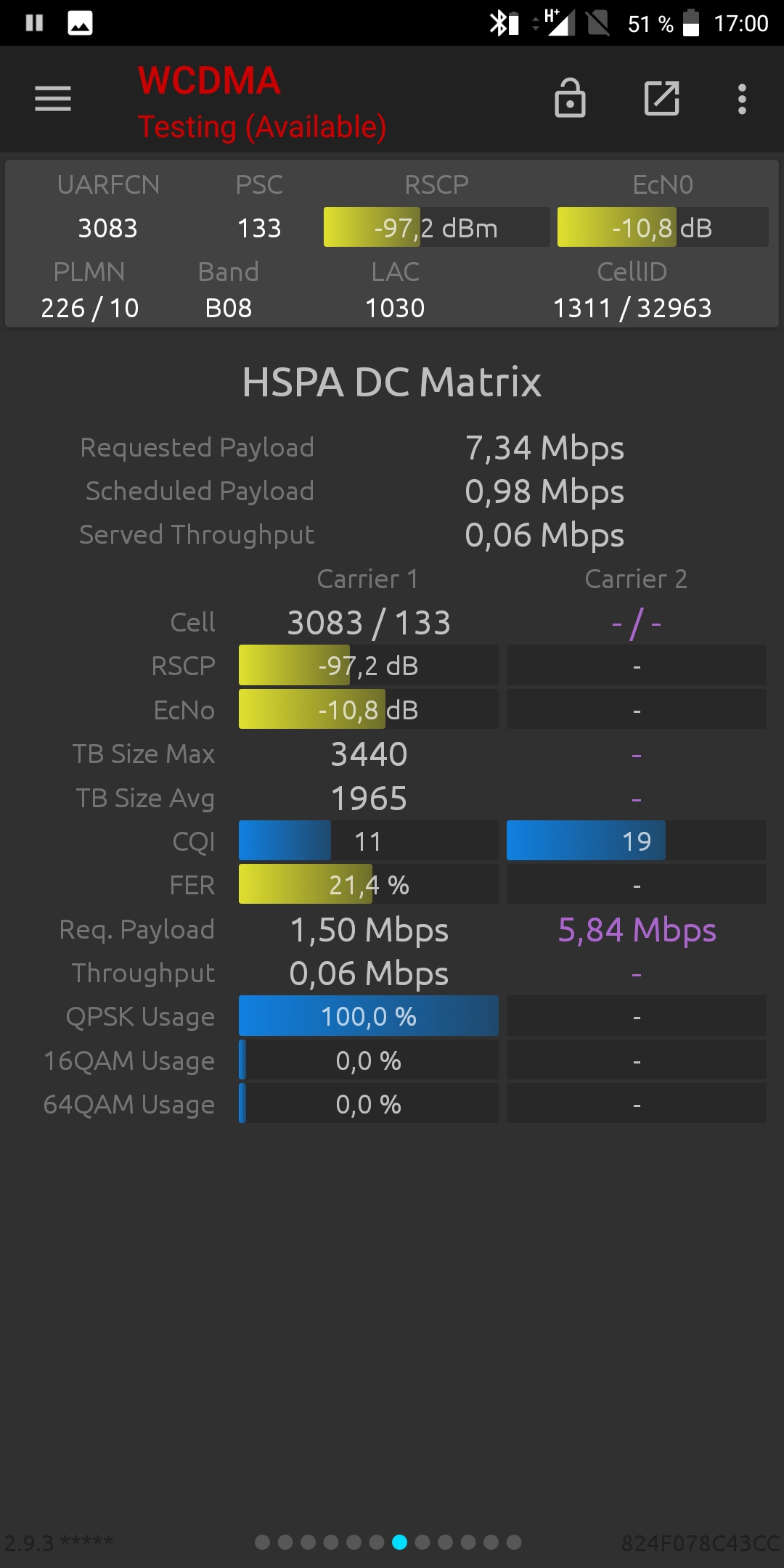
Task: Tap the unlock padlock icon
Action: click(x=570, y=98)
